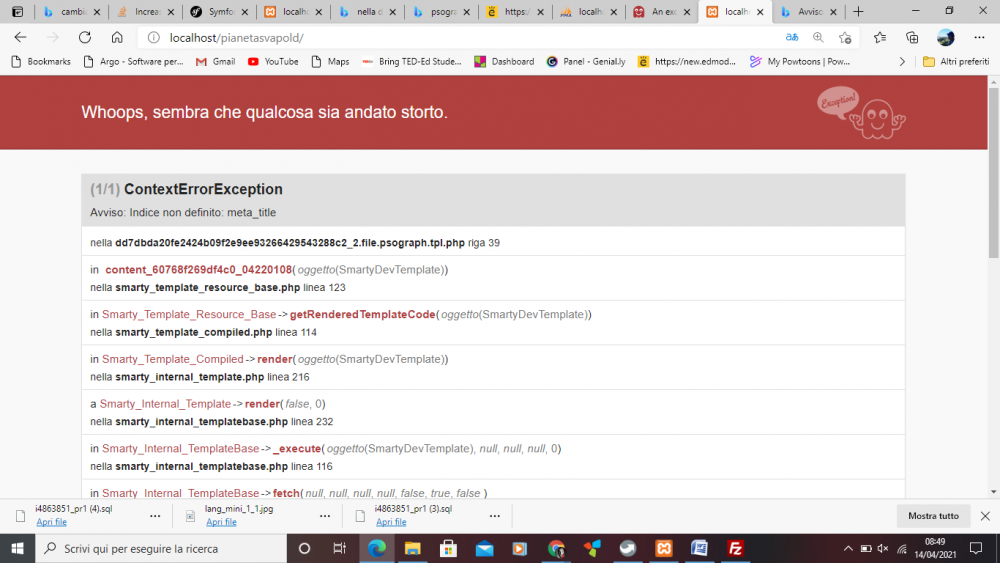Screen dimensions: 1000x563
Task: Switch to the 'cambi' tab
Action: pos(71,11)
